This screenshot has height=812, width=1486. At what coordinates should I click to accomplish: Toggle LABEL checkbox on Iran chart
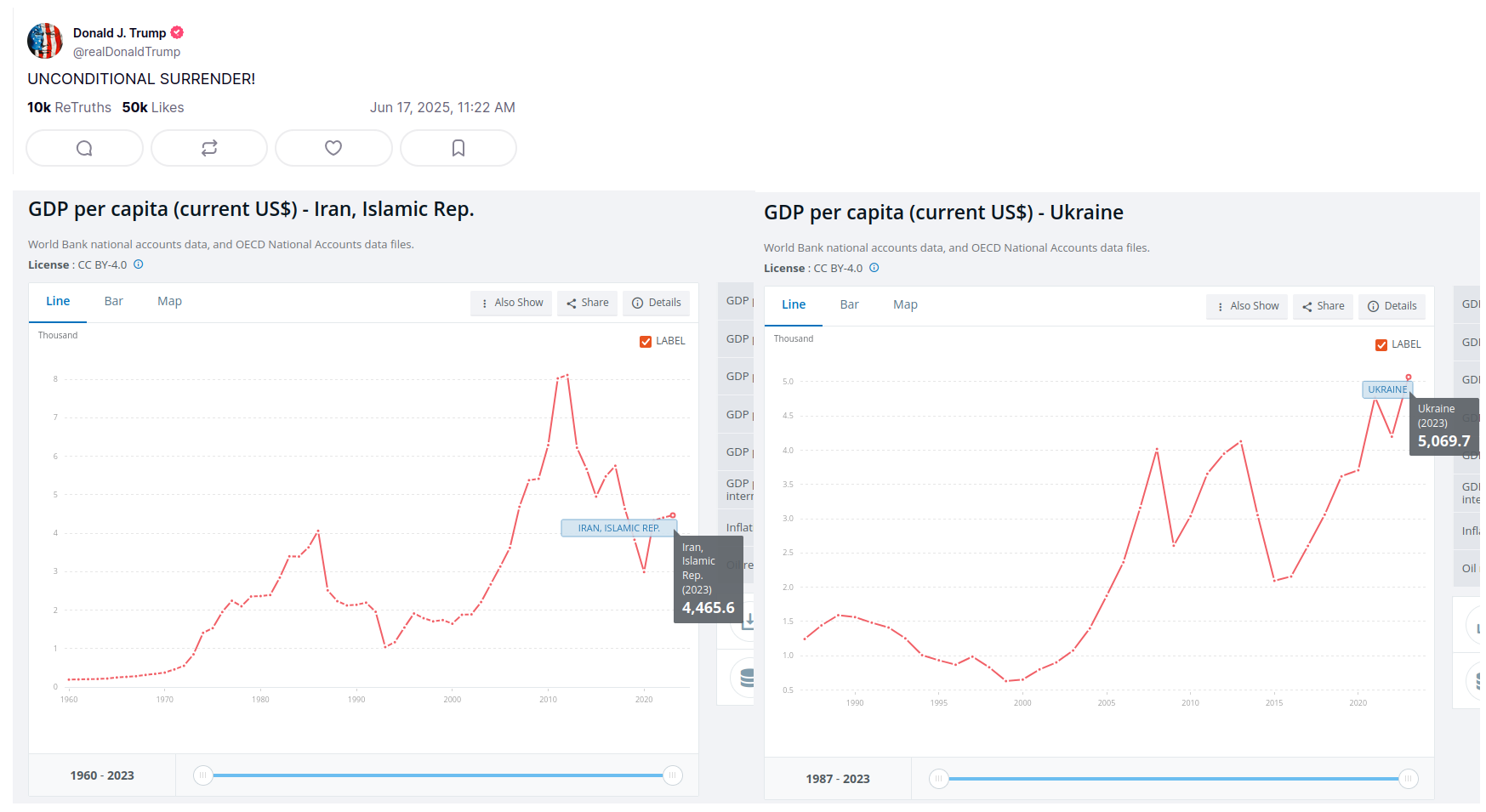(646, 341)
